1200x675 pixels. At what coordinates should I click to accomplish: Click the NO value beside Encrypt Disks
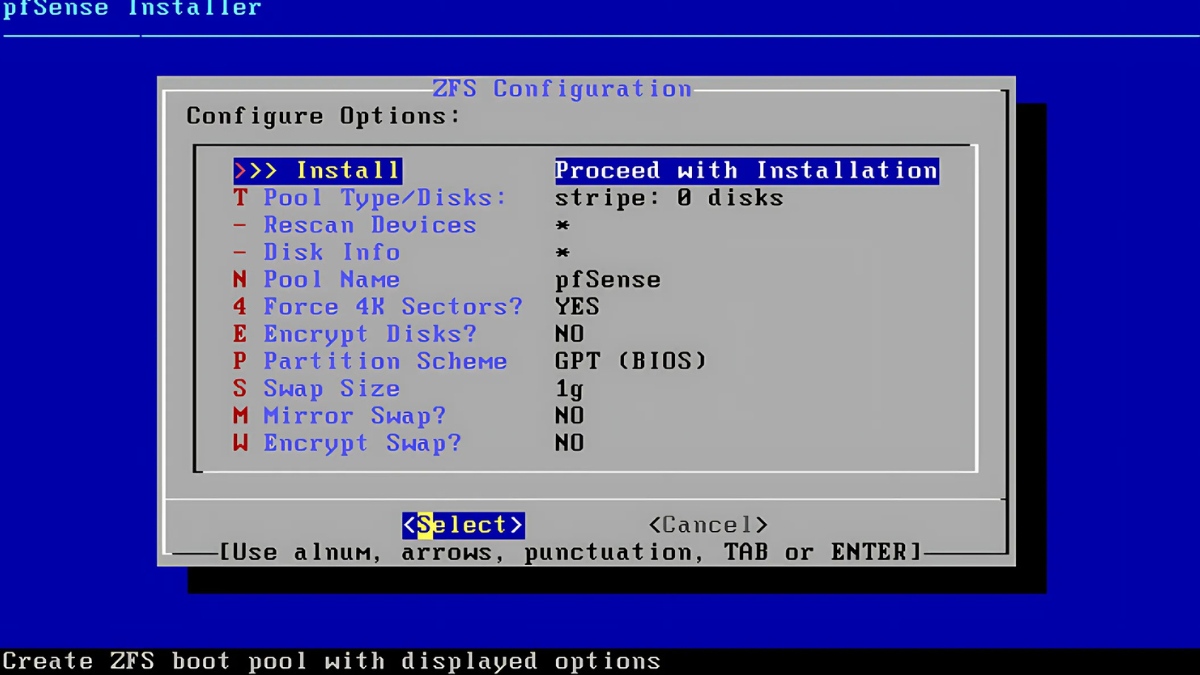point(570,333)
